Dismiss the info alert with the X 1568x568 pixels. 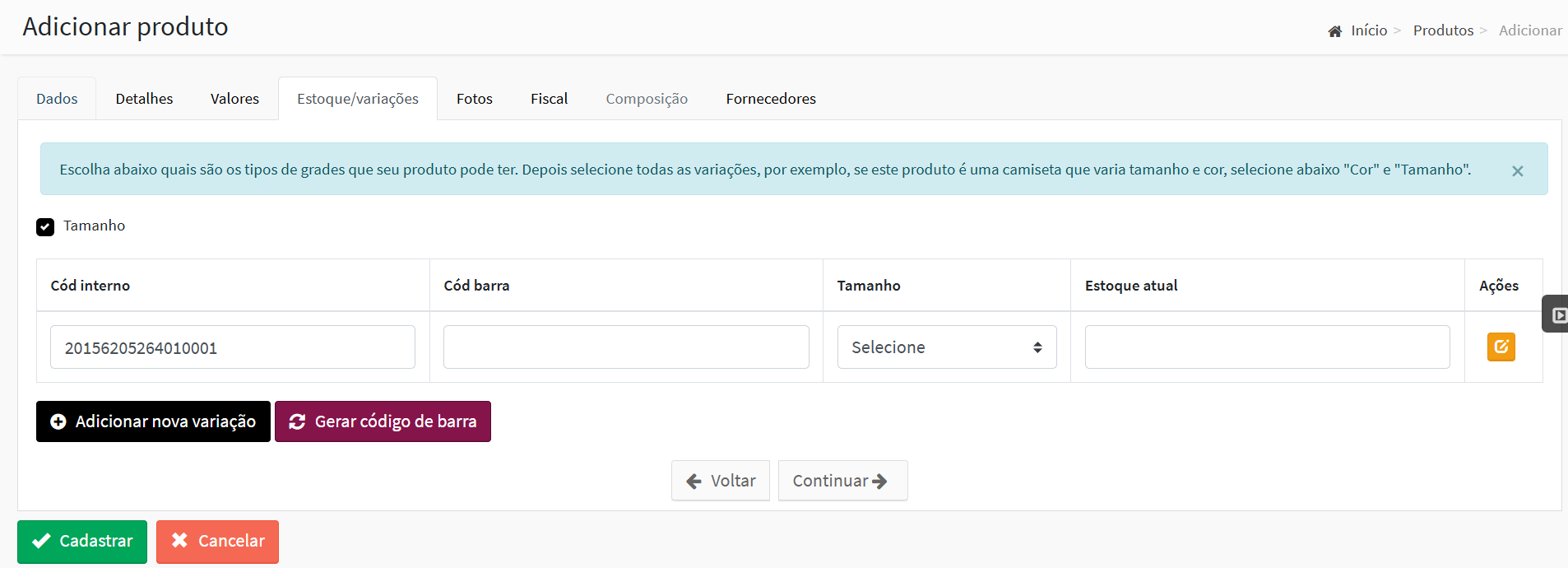click(1517, 170)
